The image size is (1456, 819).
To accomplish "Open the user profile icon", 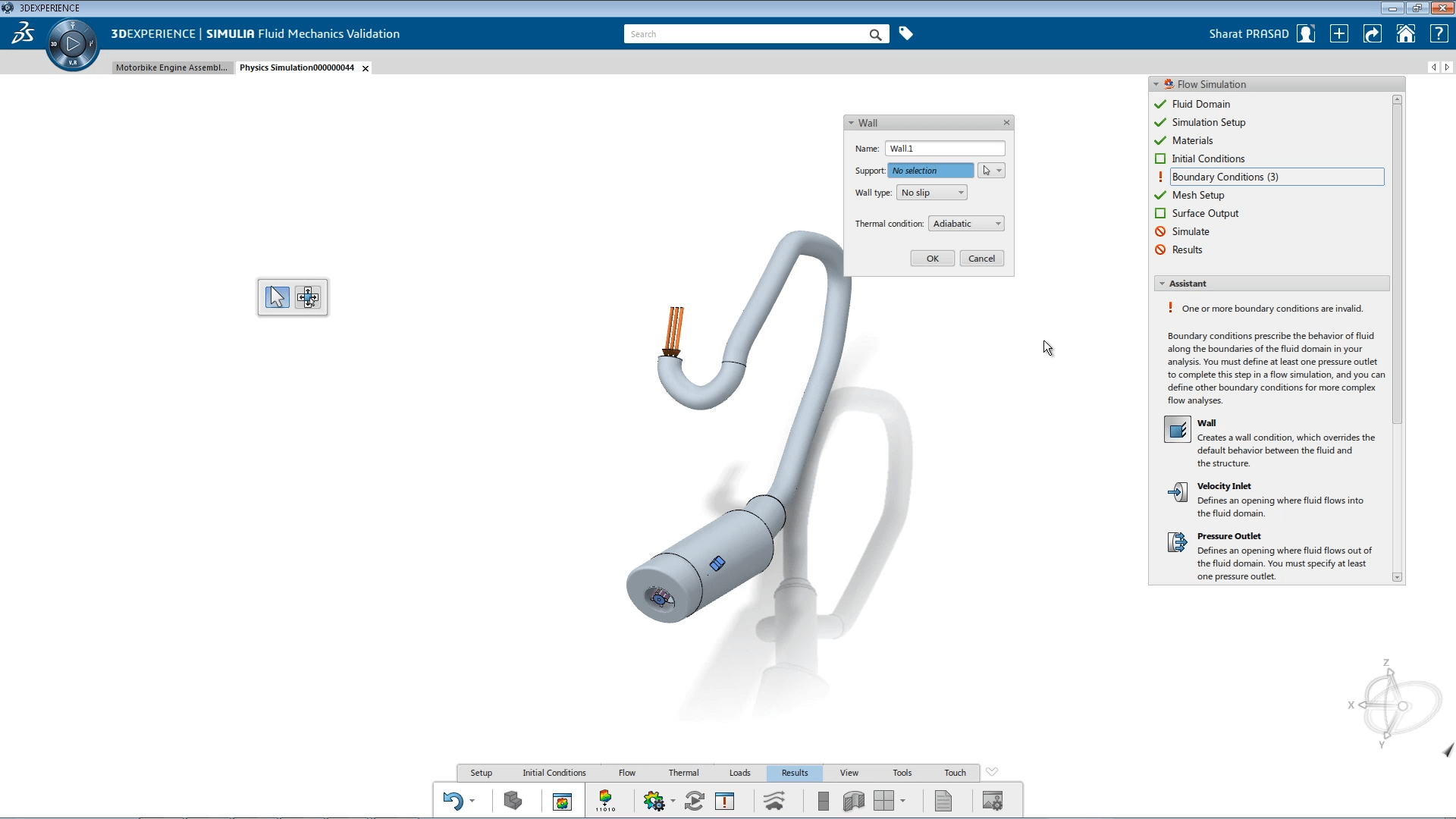I will pyautogui.click(x=1306, y=34).
